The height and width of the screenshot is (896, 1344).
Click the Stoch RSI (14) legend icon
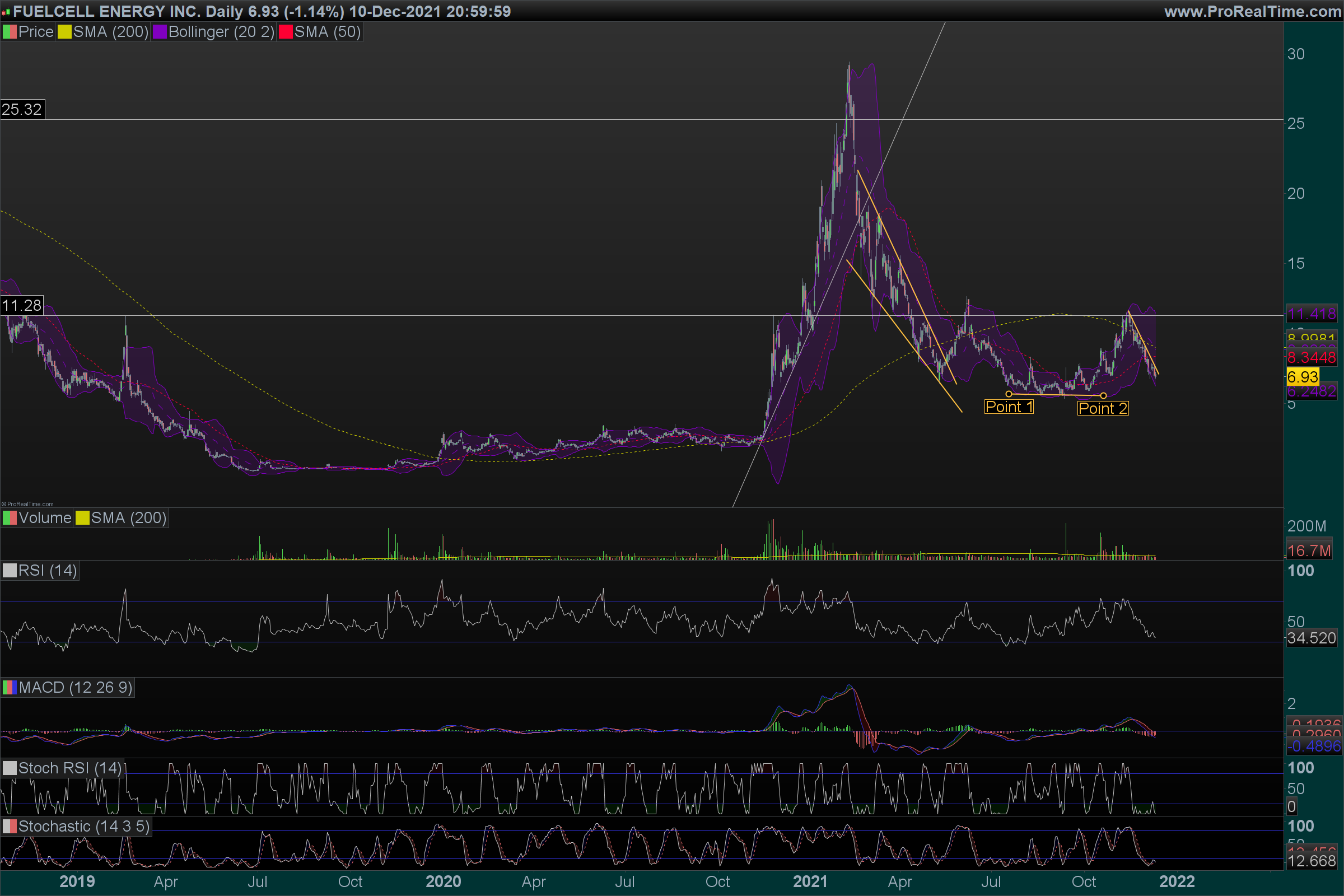click(10, 768)
